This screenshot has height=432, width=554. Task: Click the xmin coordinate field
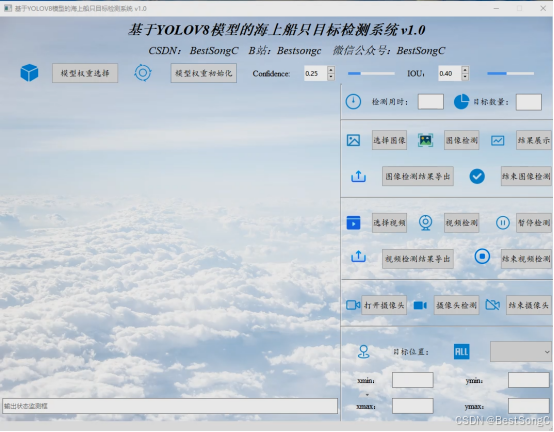click(413, 380)
